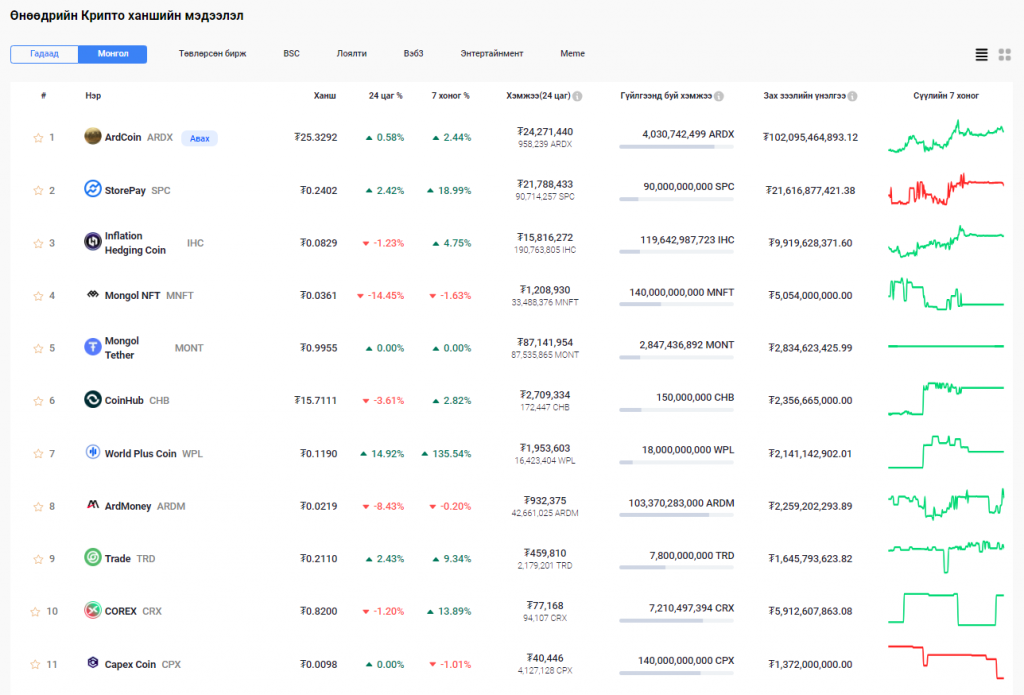The width and height of the screenshot is (1024, 695).
Task: Click the ArdMoney logo icon
Action: coord(93,505)
